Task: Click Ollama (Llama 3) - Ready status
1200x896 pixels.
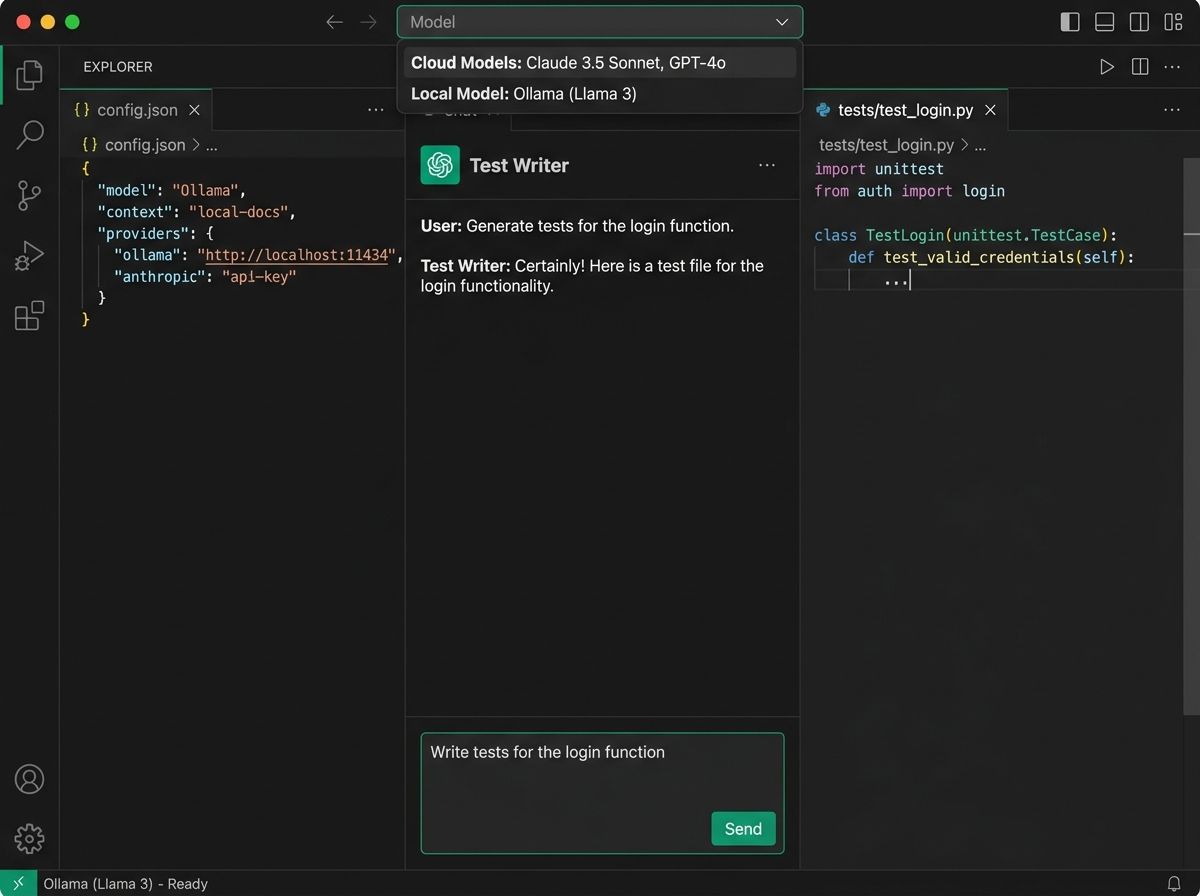Action: coord(125,884)
